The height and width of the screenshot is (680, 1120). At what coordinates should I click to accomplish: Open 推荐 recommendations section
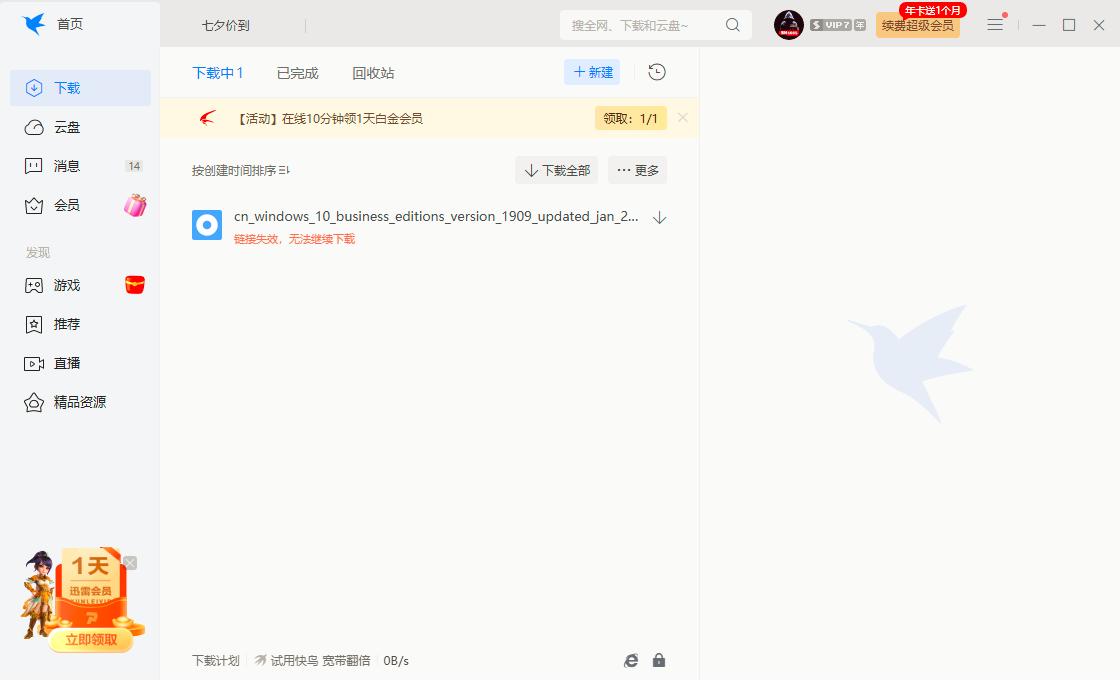pyautogui.click(x=80, y=324)
